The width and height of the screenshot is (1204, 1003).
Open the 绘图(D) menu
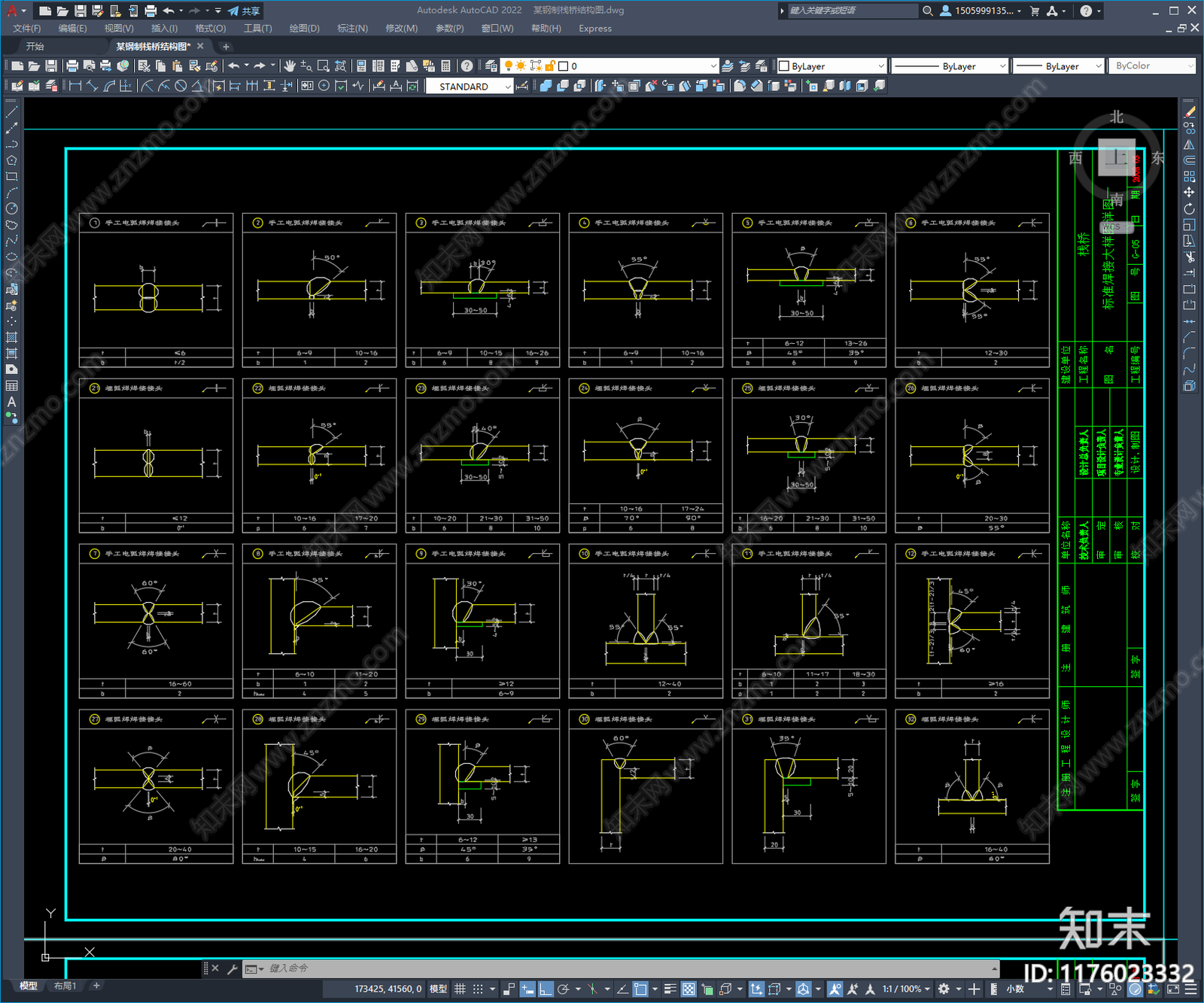[x=304, y=29]
